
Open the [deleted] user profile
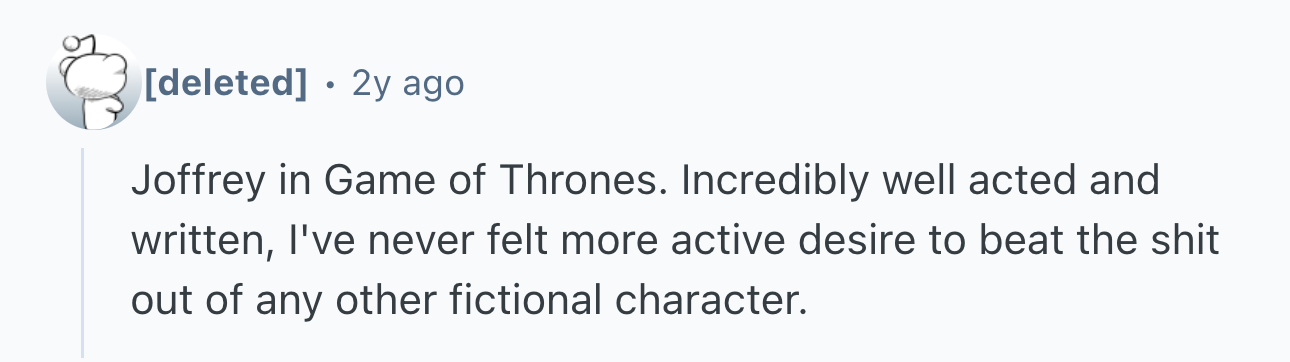[x=226, y=83]
